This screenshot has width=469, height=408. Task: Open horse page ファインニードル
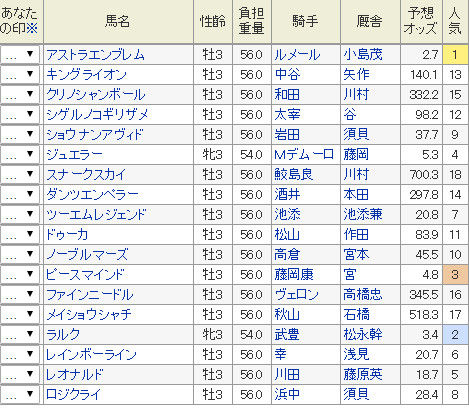[x=90, y=295]
